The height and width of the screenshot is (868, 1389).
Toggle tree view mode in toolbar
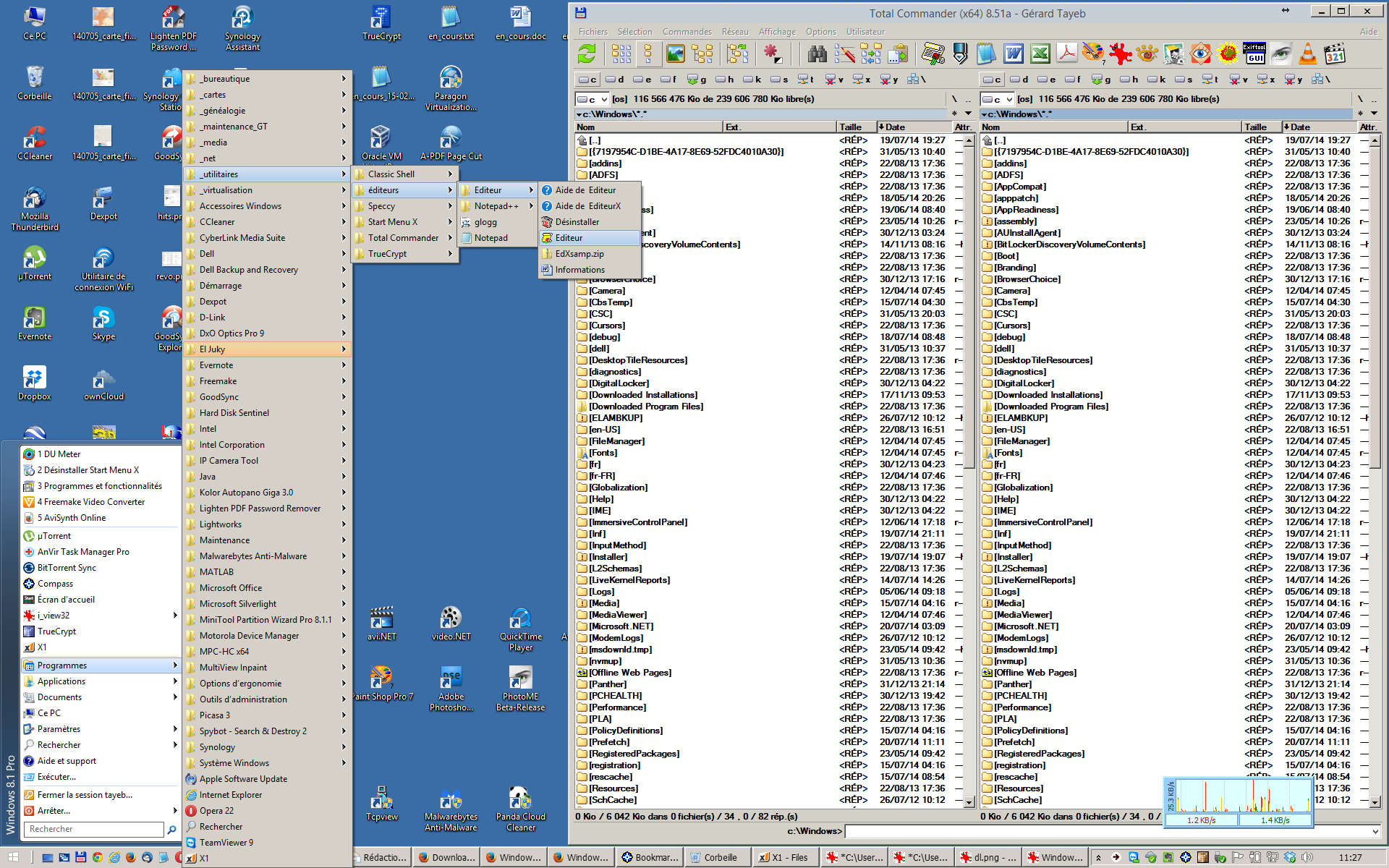pyautogui.click(x=702, y=54)
